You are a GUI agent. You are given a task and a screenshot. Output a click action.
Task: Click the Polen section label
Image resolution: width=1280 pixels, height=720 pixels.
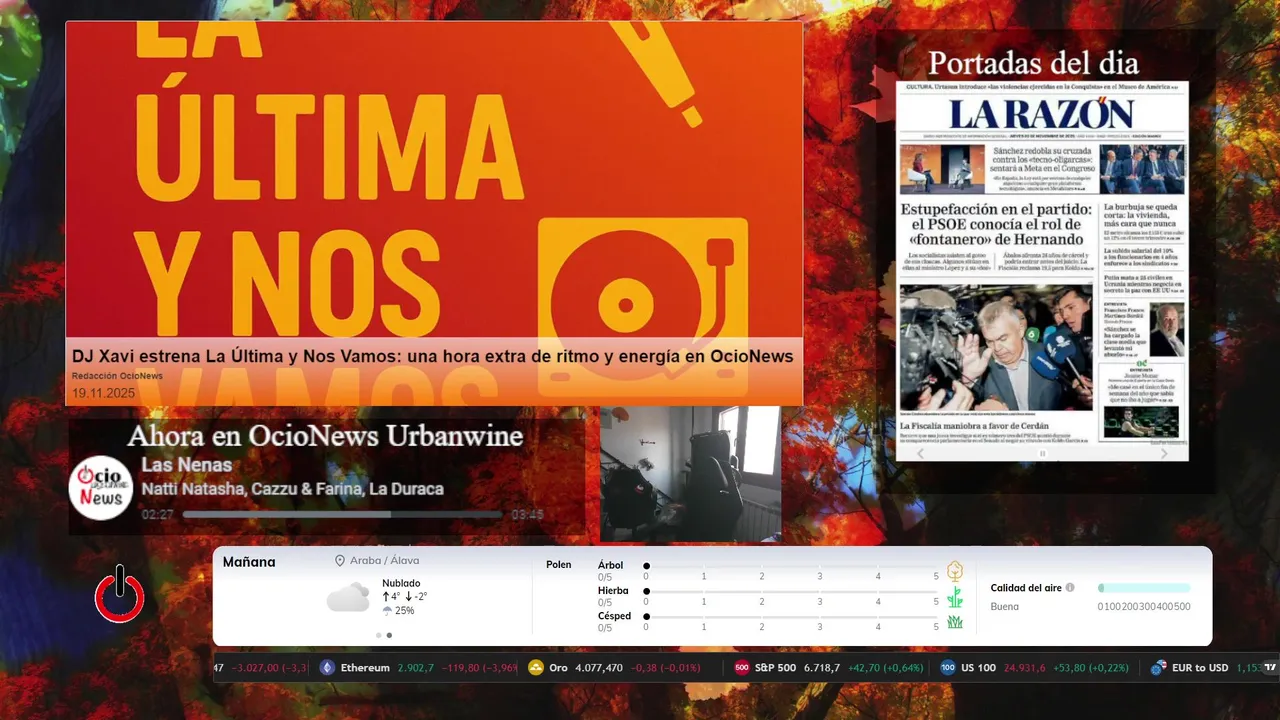tap(559, 565)
